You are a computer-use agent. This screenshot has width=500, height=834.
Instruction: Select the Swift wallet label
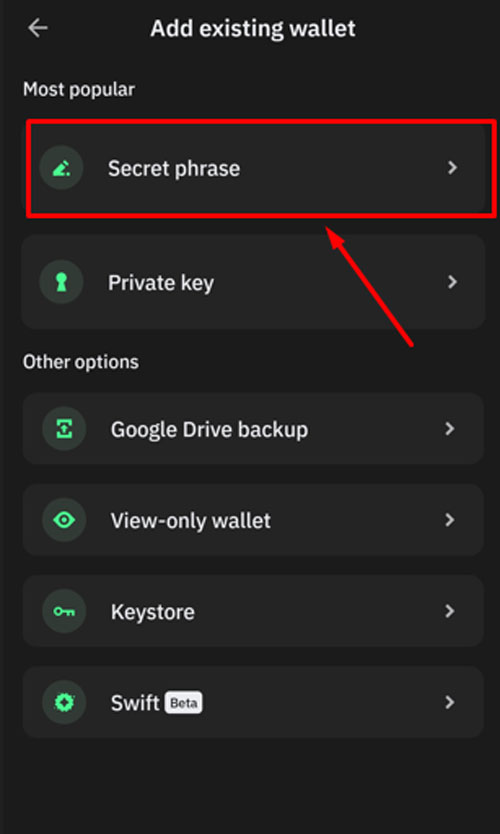(135, 703)
